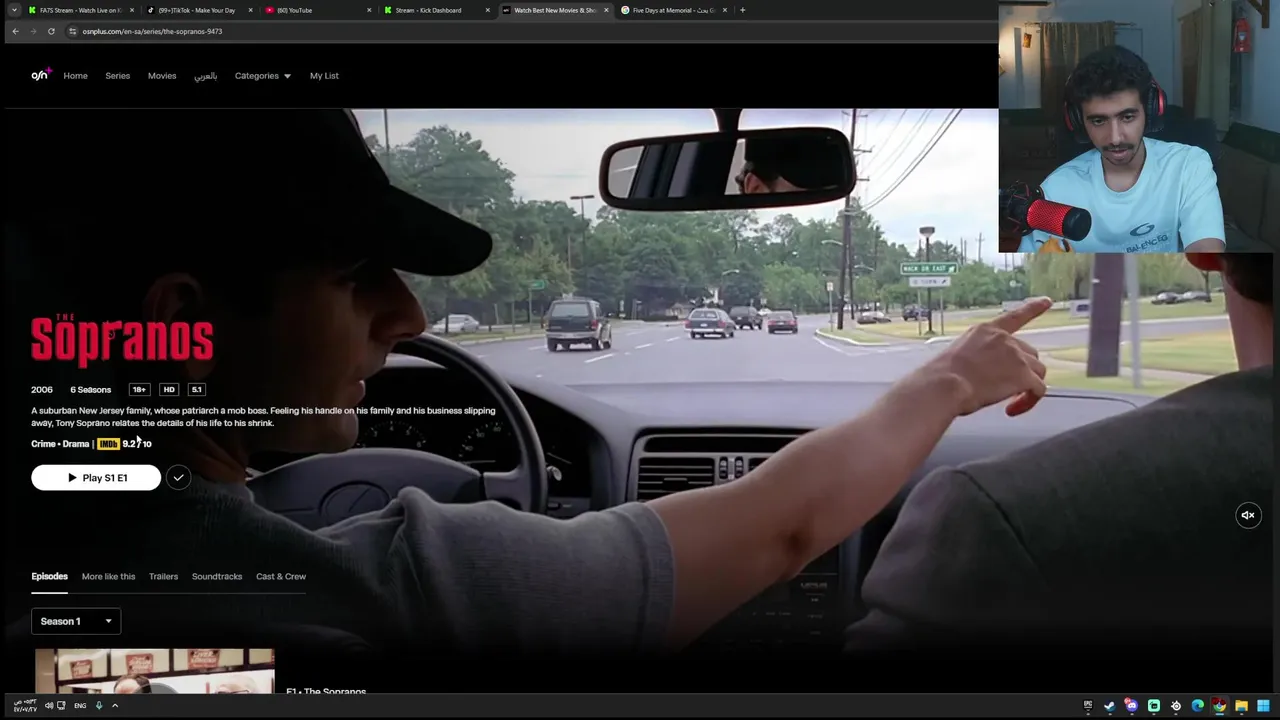This screenshot has width=1280, height=720.
Task: Play S1 E1 of The Sopranos
Action: pyautogui.click(x=96, y=478)
